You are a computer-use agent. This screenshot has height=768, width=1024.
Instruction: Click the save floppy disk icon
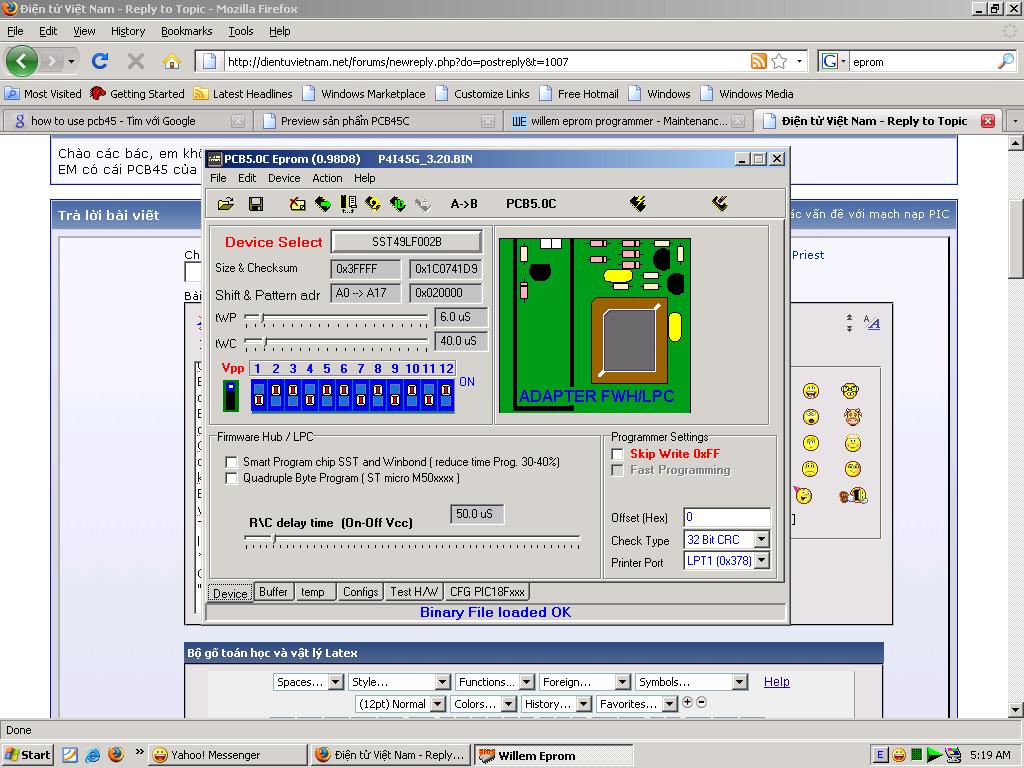coord(256,204)
